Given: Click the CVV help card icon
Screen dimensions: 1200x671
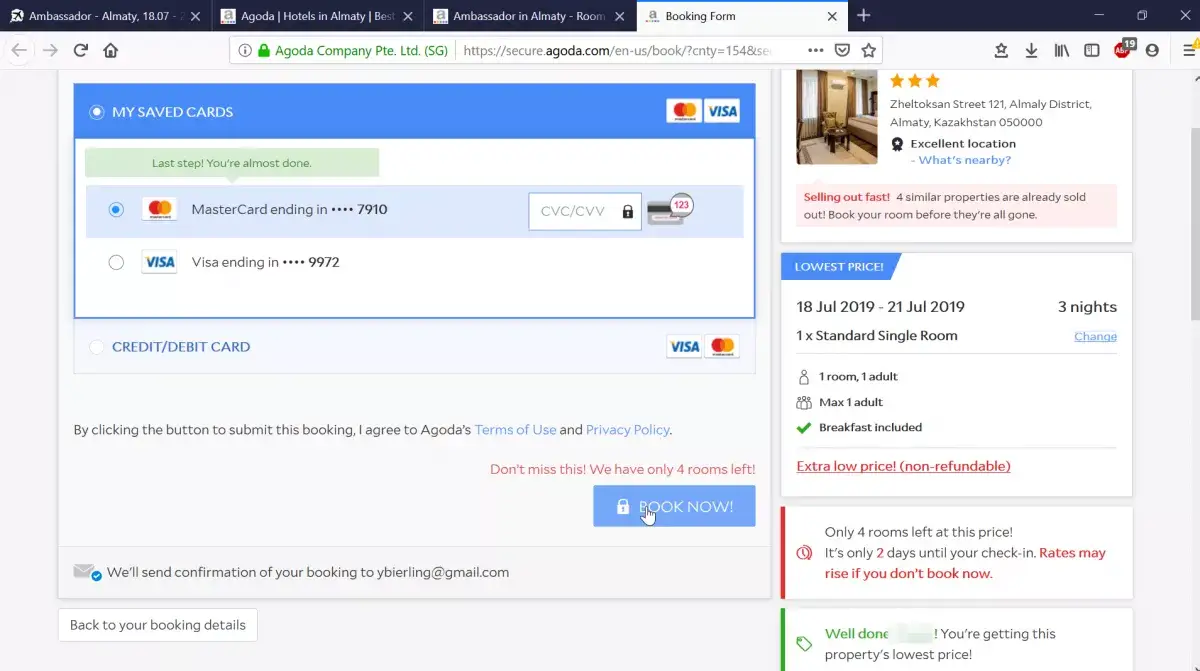Looking at the screenshot, I should pyautogui.click(x=669, y=209).
